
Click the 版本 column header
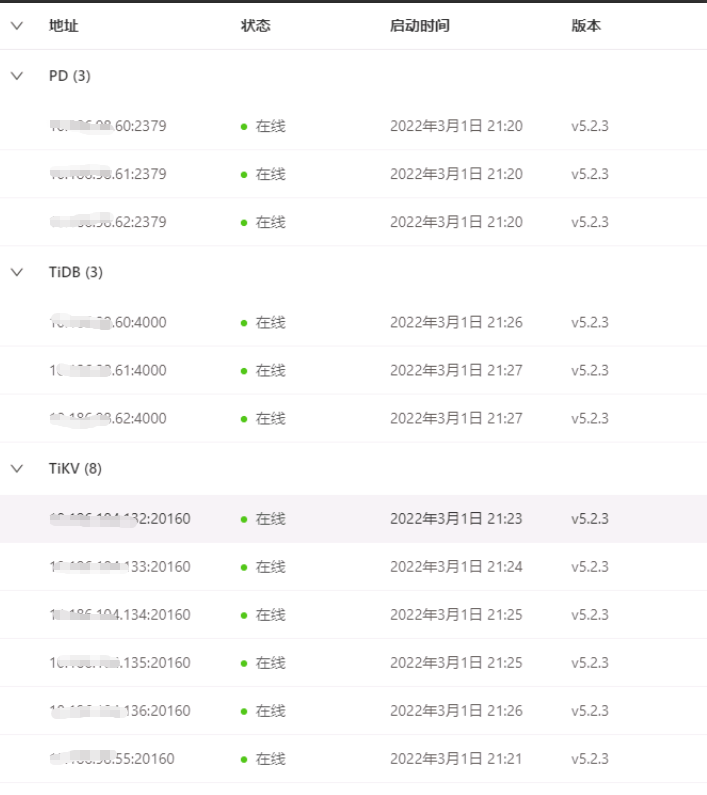[x=586, y=26]
